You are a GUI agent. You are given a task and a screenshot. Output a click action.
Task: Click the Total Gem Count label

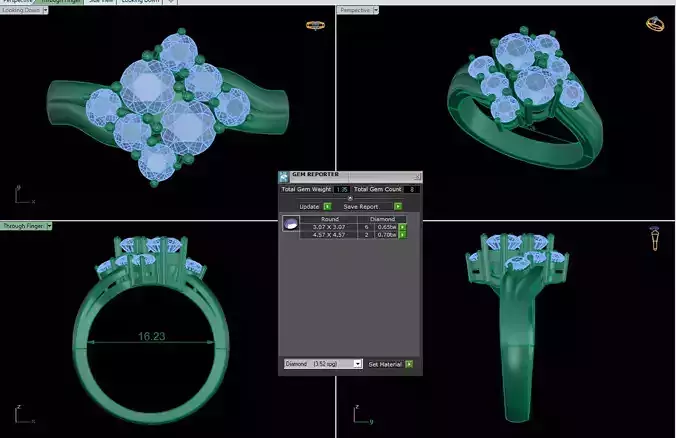pos(377,189)
